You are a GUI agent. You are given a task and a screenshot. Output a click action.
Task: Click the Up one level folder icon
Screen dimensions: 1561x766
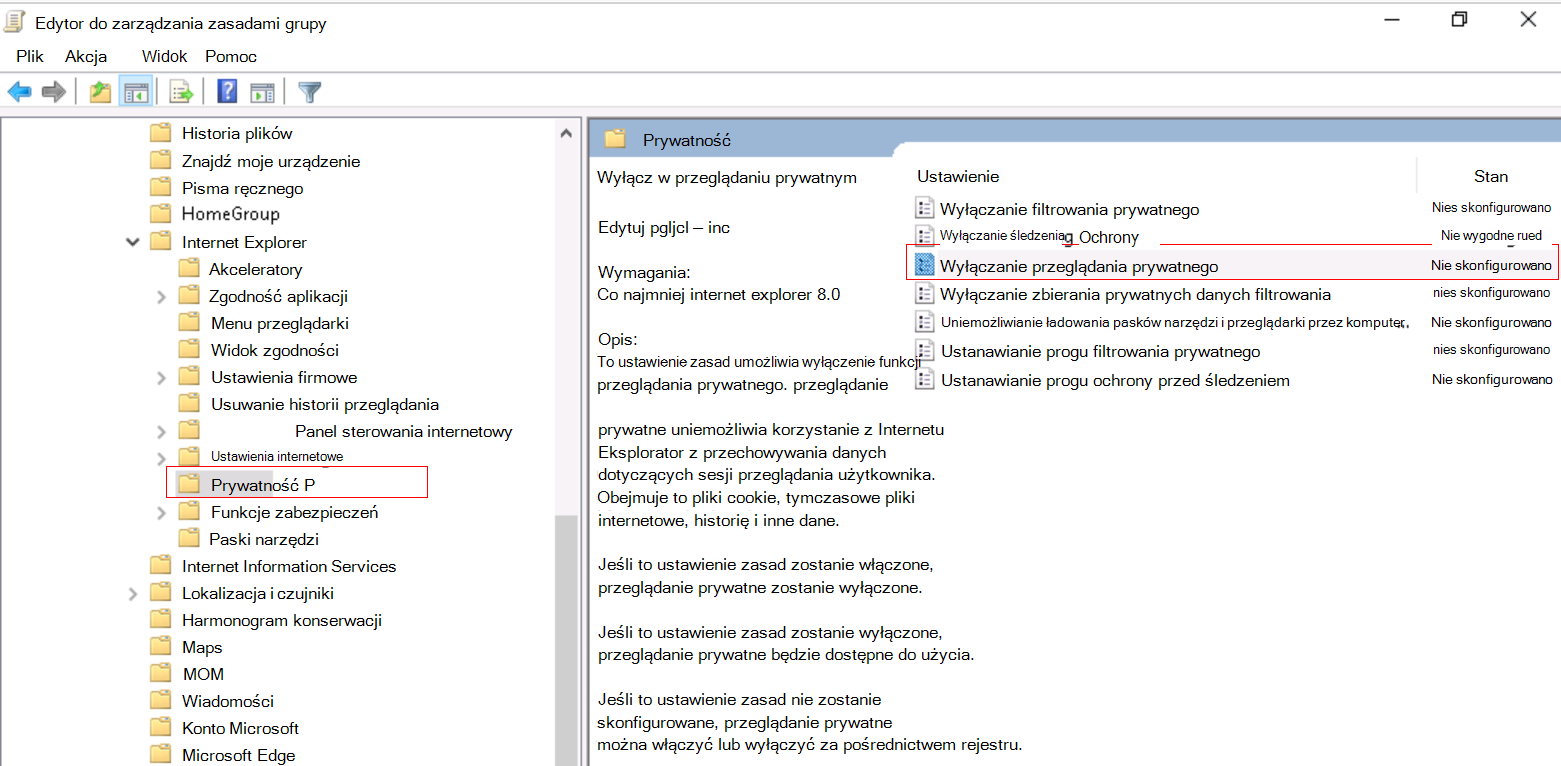tap(100, 91)
